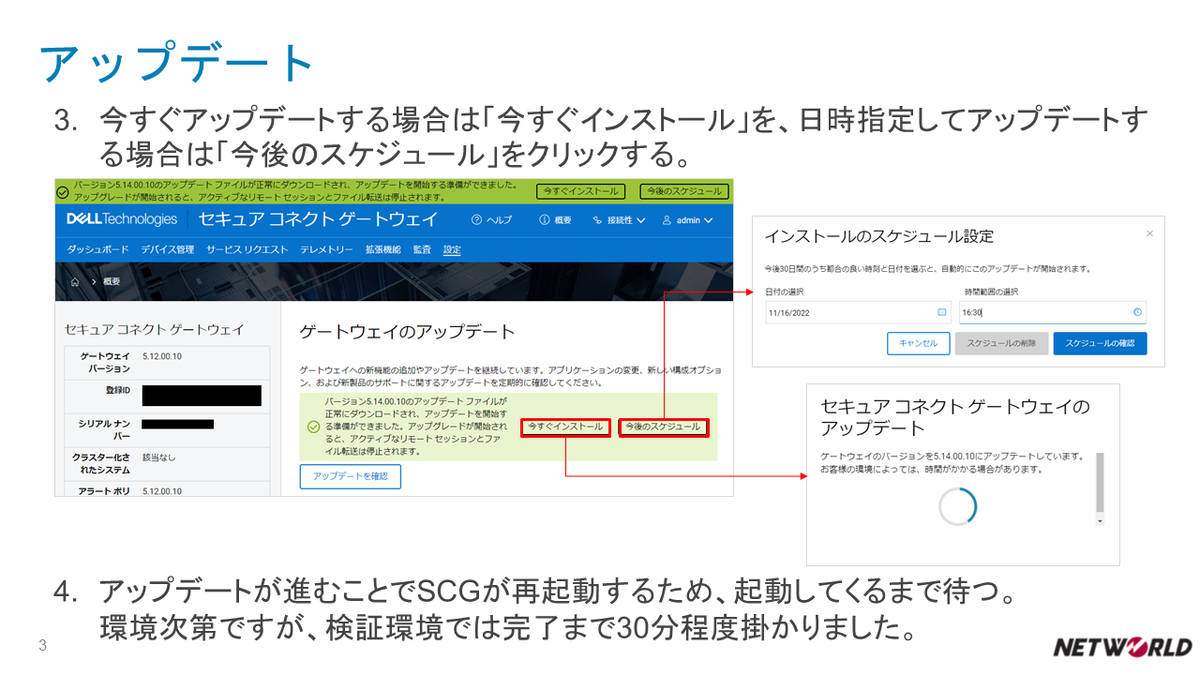The width and height of the screenshot is (1200, 675).
Task: Click the 時間範囲の選択 field showing 16:30
Action: click(1052, 312)
